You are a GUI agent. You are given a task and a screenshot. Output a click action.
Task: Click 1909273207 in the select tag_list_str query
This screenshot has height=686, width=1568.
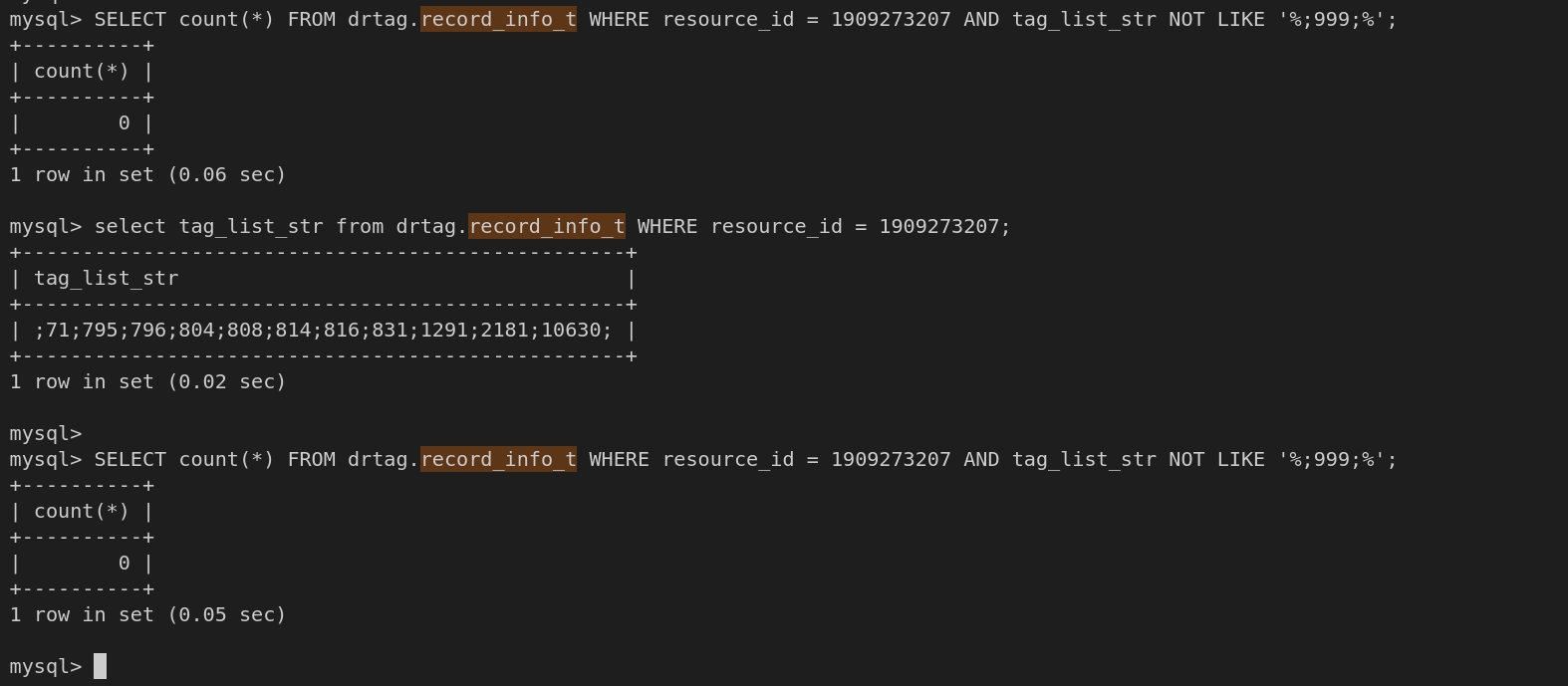(938, 226)
